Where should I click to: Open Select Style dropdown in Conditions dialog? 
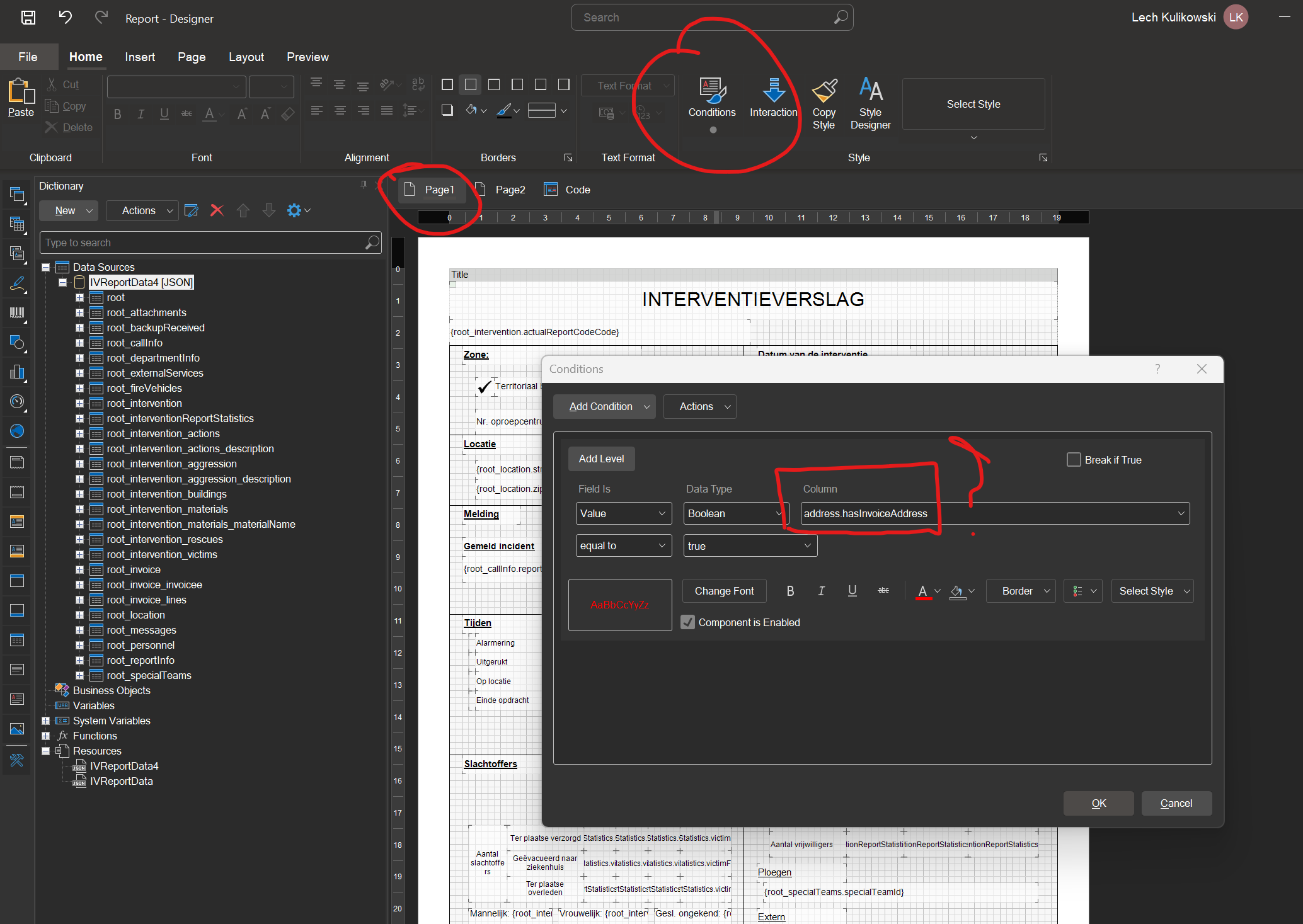(x=1152, y=591)
